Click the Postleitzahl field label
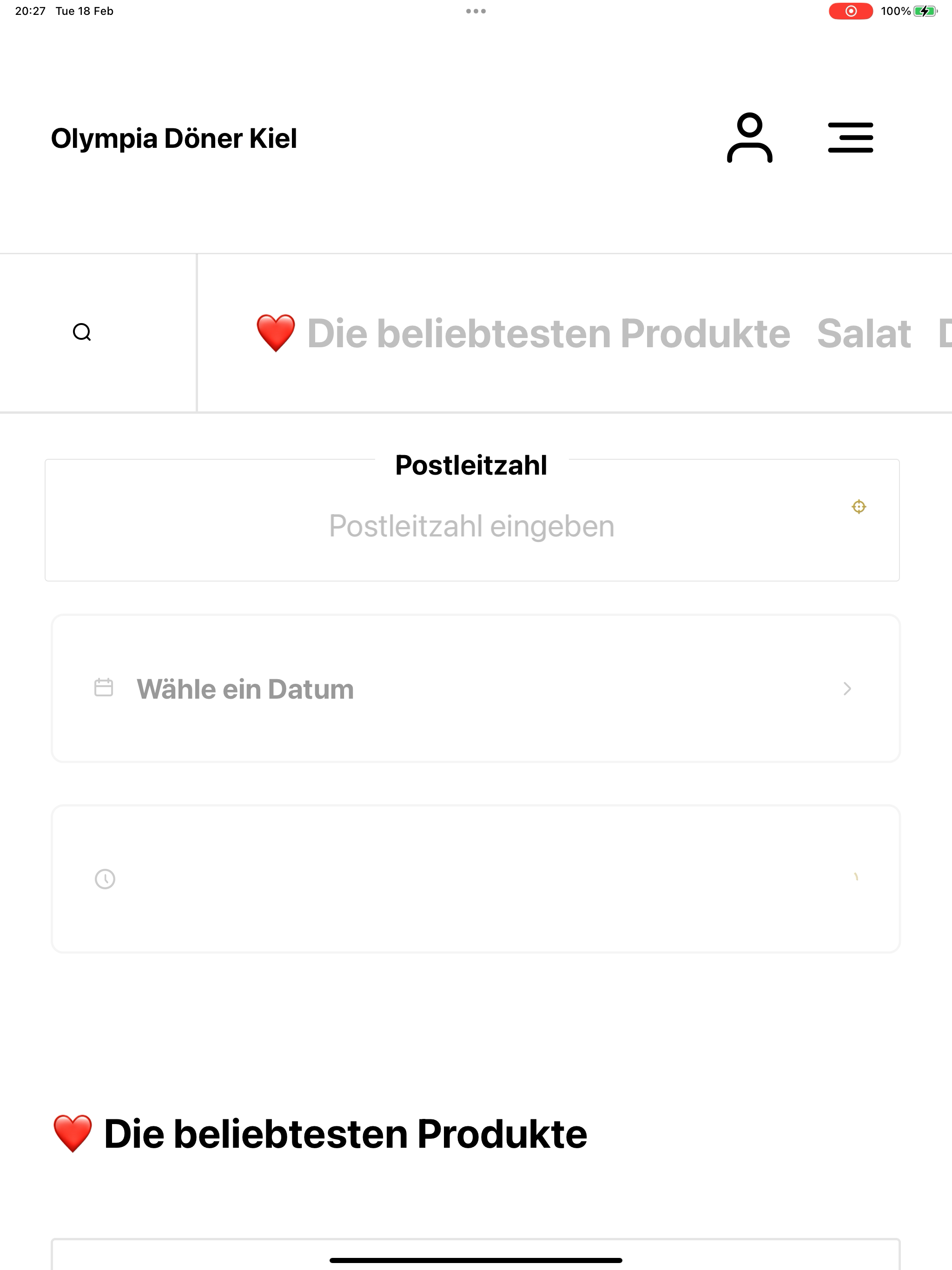The height and width of the screenshot is (1270, 952). click(x=471, y=465)
